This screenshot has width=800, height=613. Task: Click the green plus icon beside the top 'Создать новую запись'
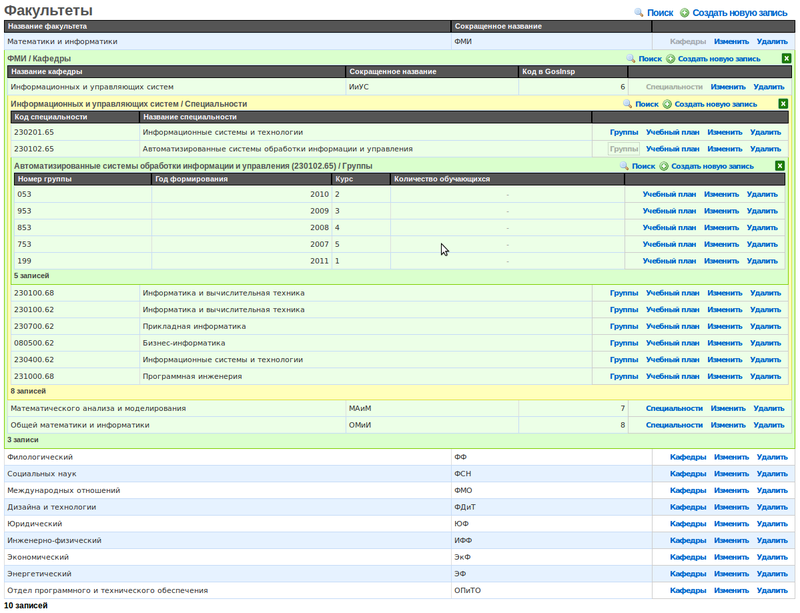tap(684, 12)
